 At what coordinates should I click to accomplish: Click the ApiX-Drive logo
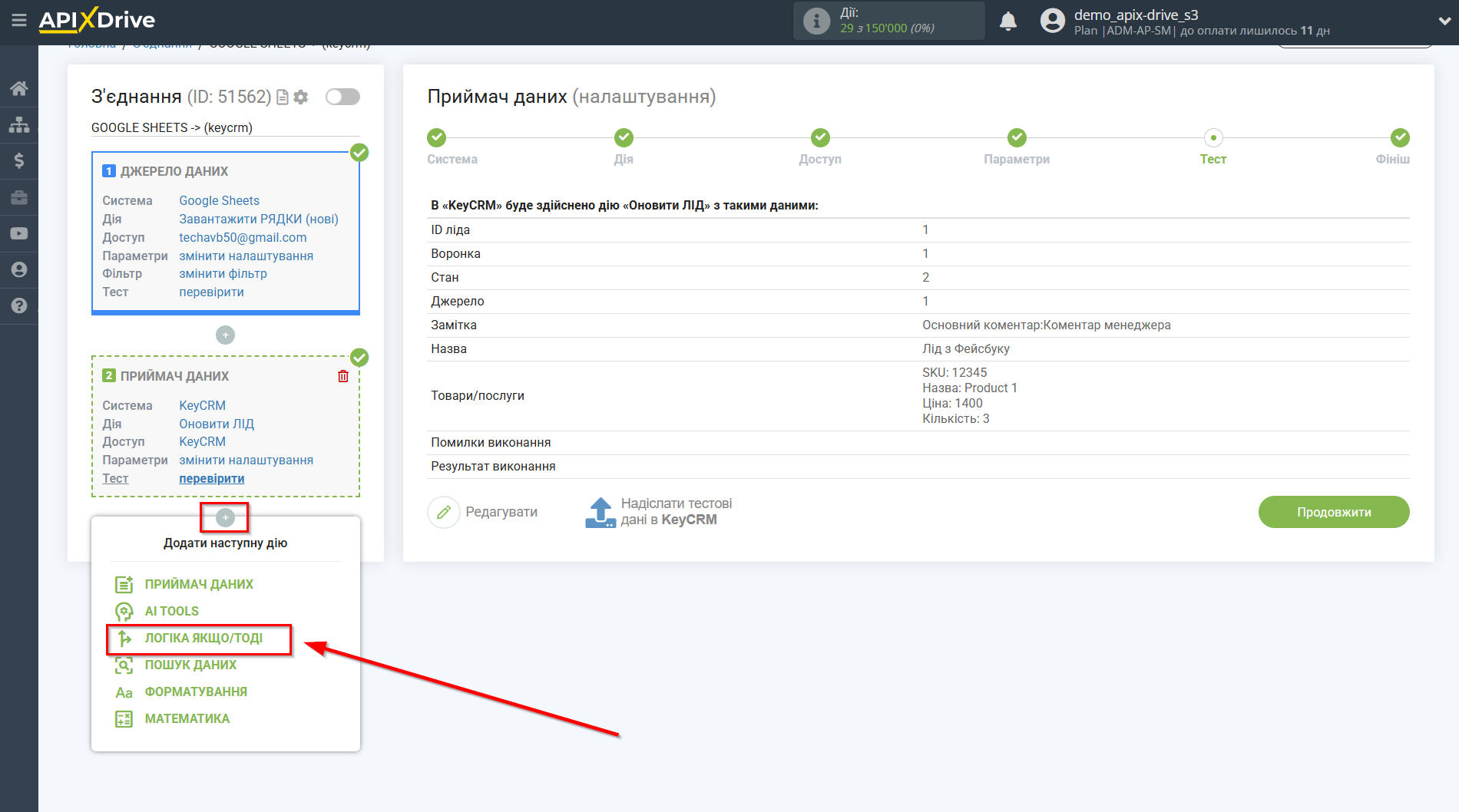pos(98,21)
